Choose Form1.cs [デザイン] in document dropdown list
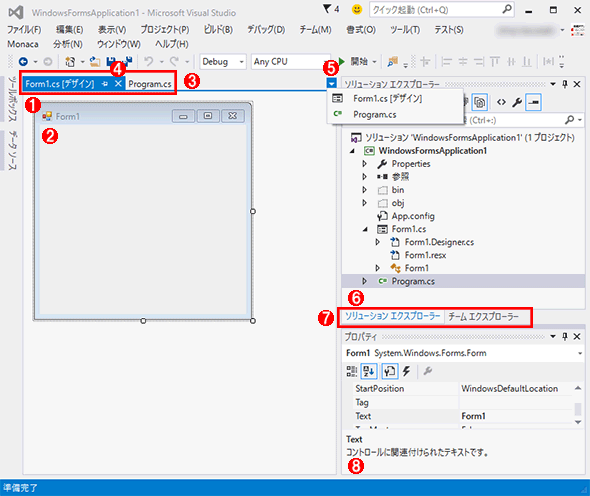 (395, 99)
